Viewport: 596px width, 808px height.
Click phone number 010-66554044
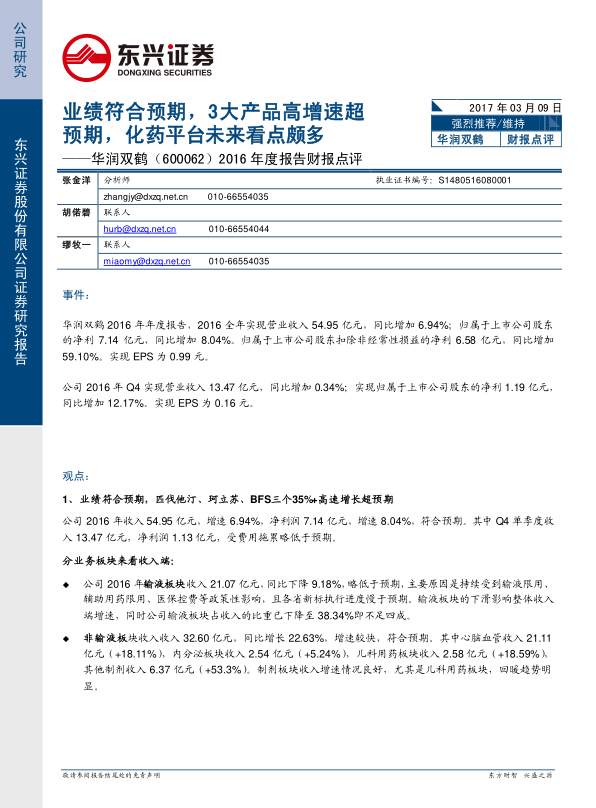point(239,229)
